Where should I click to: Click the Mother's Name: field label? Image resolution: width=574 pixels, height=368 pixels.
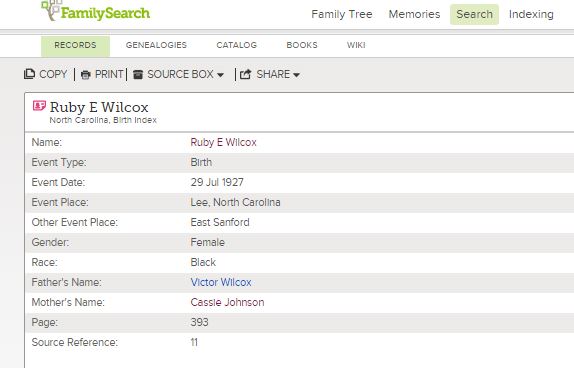[68, 302]
